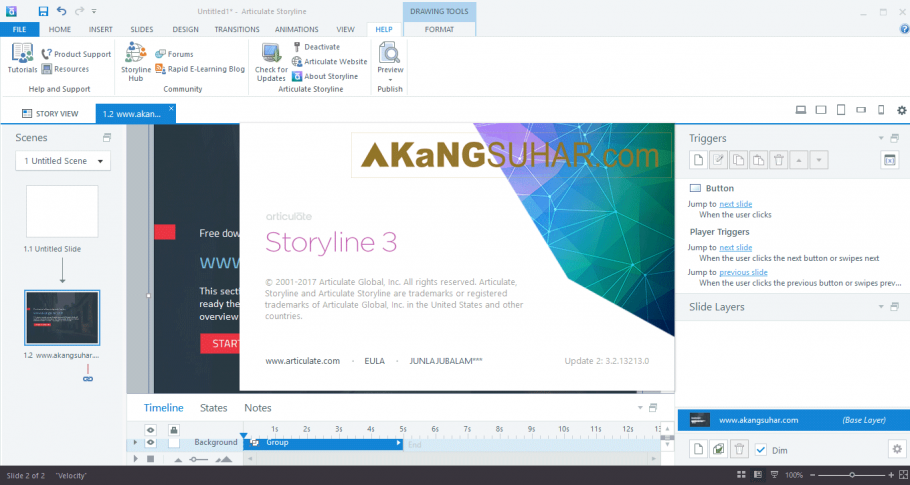Switch to STORY VIEW tab
The width and height of the screenshot is (910, 485).
(50, 113)
